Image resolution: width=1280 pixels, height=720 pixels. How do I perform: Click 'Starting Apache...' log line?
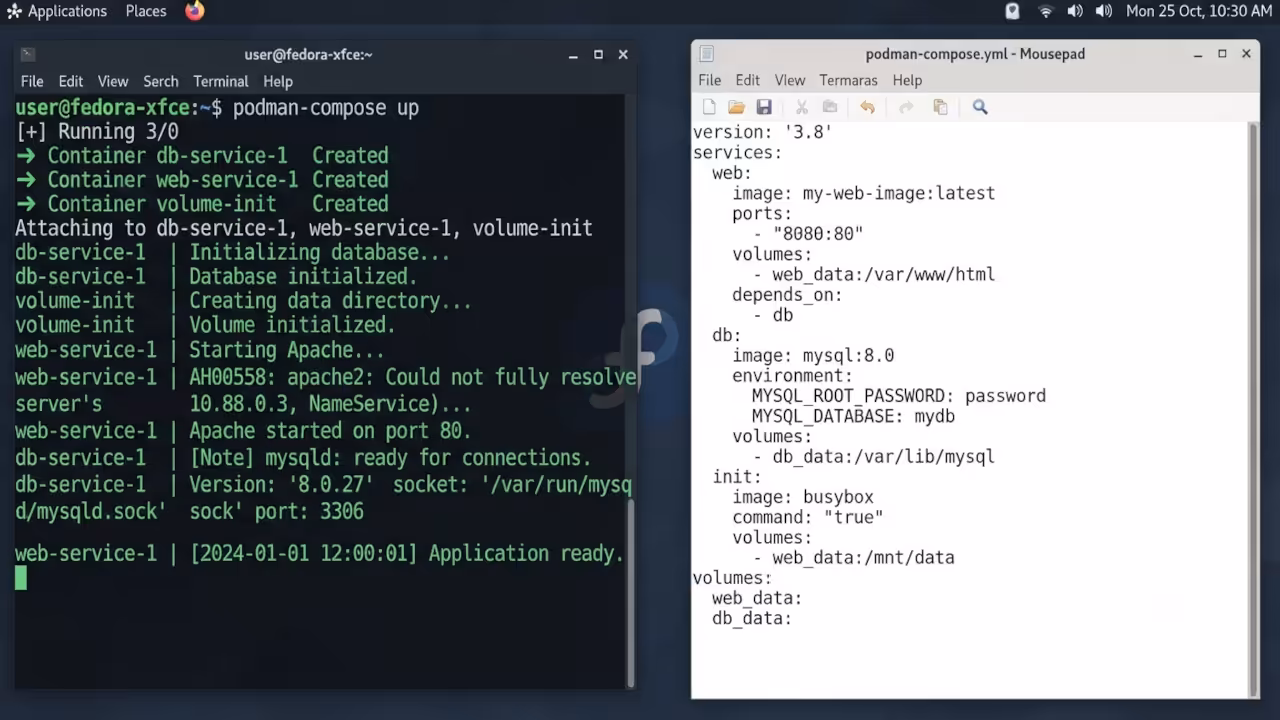200,351
